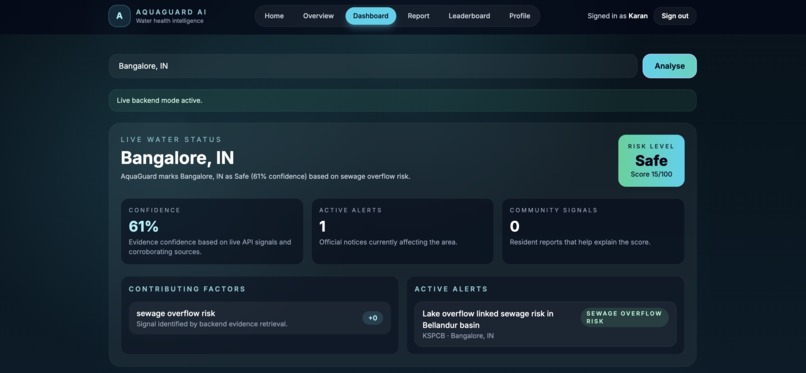The height and width of the screenshot is (373, 806).
Task: Click the AQUAGUARD AI brand name
Action: [171, 12]
